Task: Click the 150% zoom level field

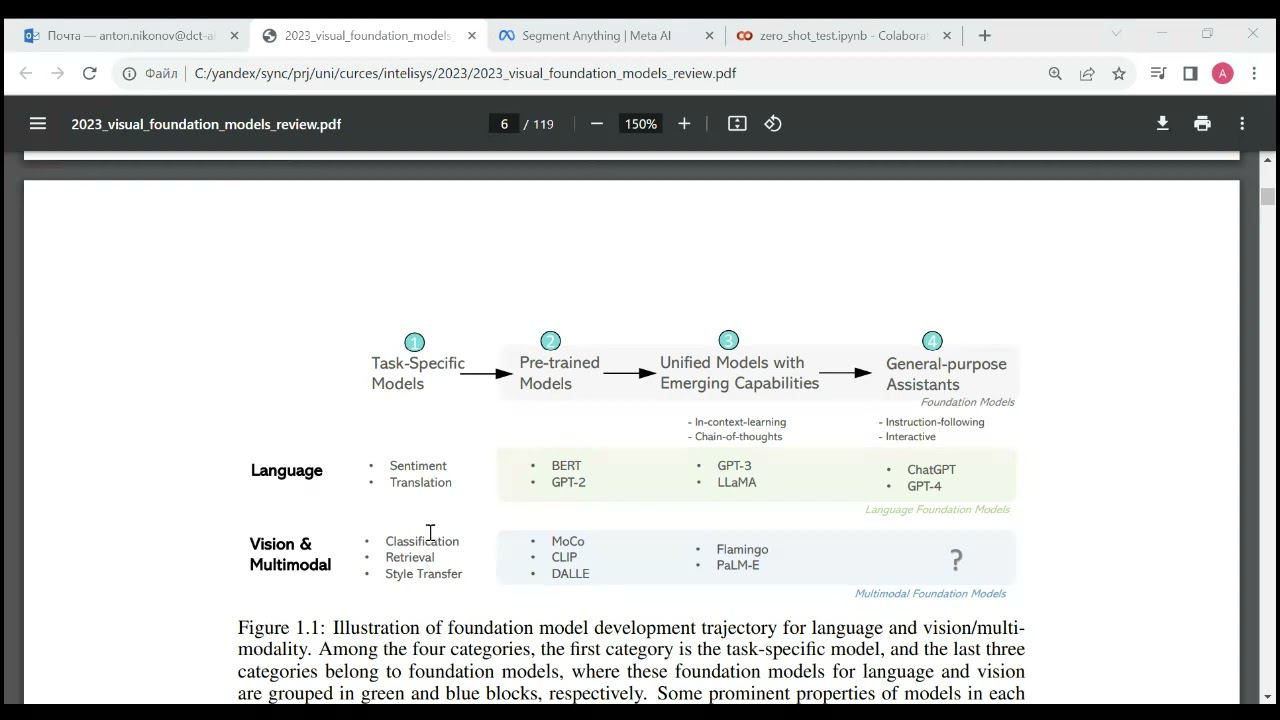Action: click(641, 124)
